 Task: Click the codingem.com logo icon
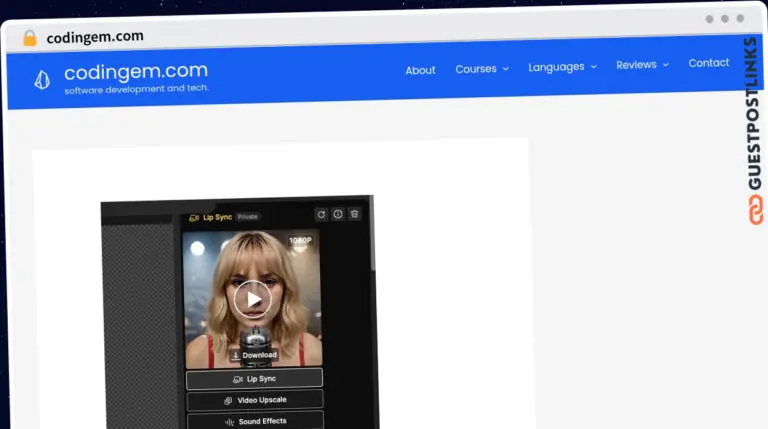point(42,79)
